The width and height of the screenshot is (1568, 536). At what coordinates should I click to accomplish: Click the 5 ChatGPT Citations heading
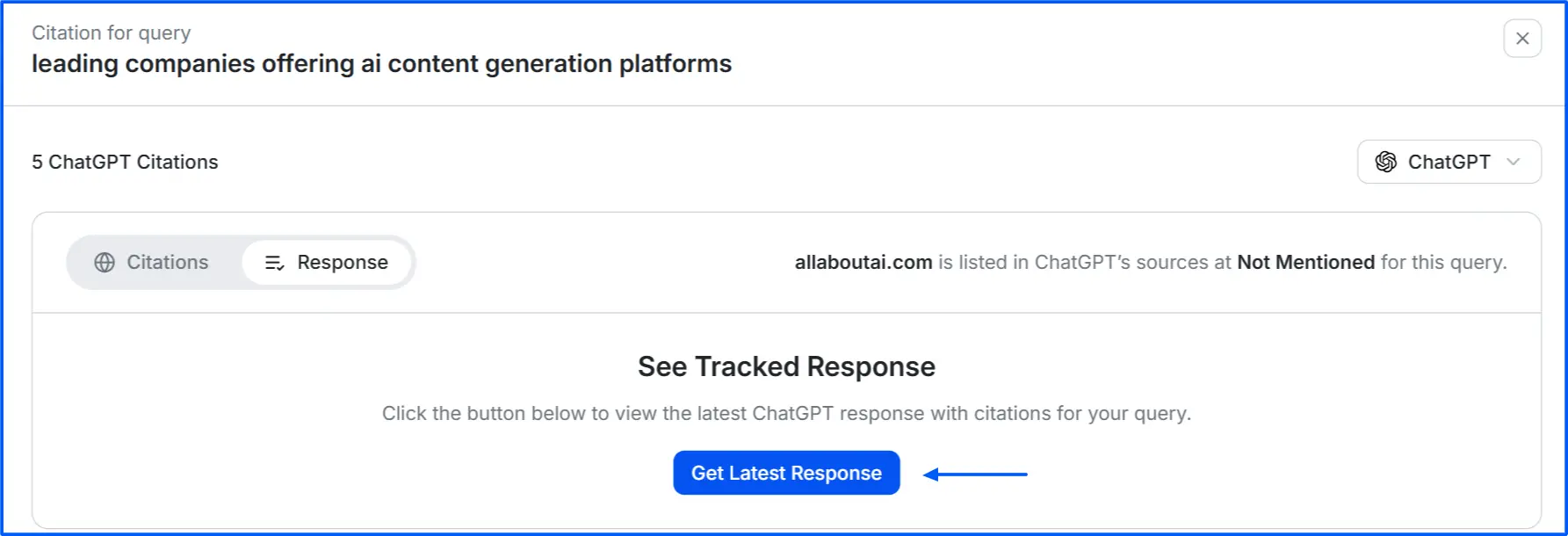[x=125, y=162]
